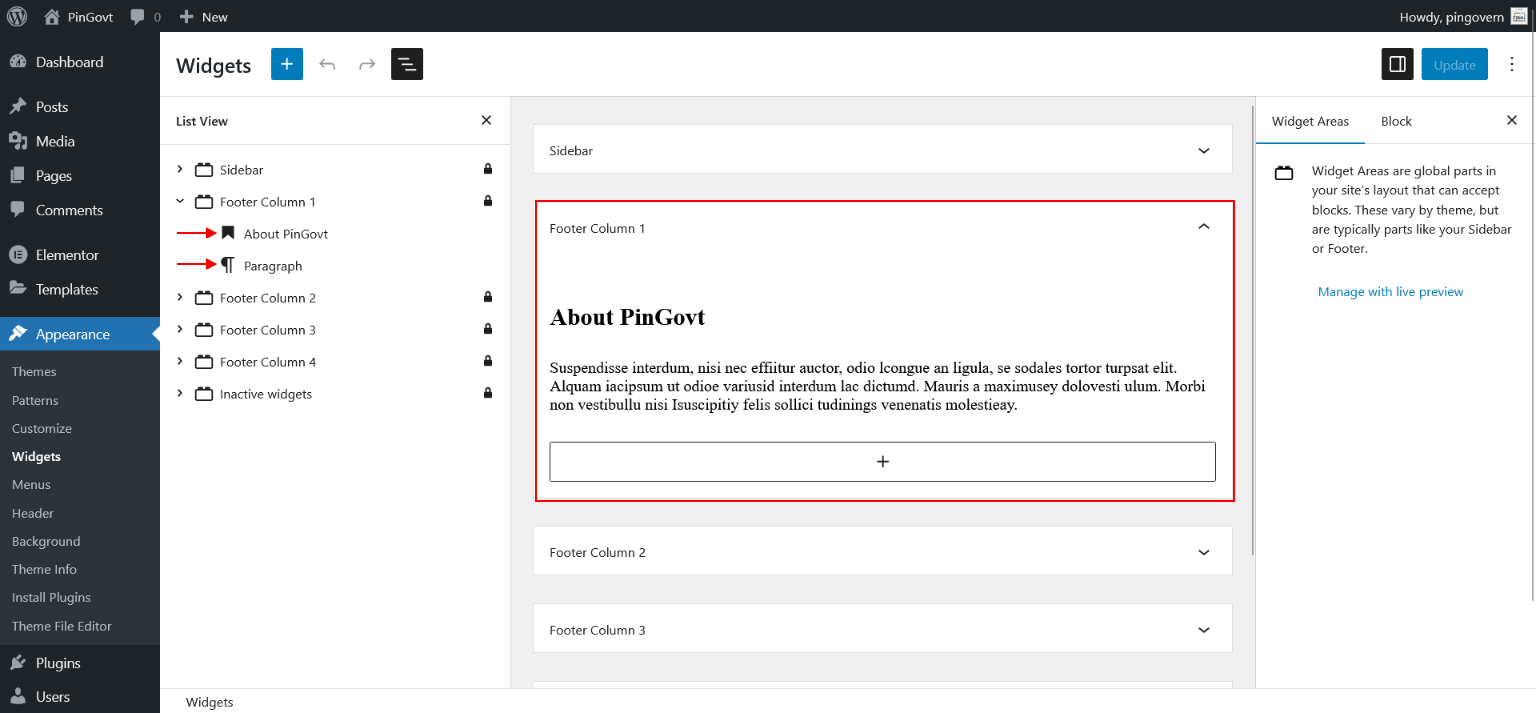This screenshot has width=1536, height=713.
Task: Toggle the Settings sidebar panel button
Action: pos(1397,64)
